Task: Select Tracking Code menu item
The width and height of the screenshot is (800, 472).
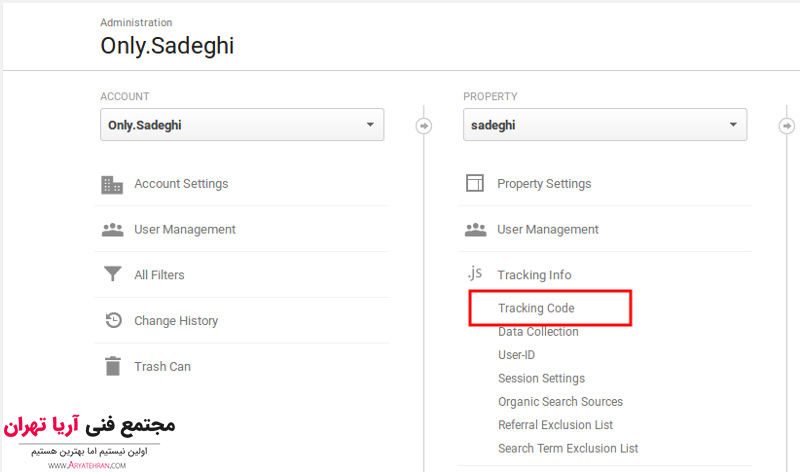Action: pos(536,308)
